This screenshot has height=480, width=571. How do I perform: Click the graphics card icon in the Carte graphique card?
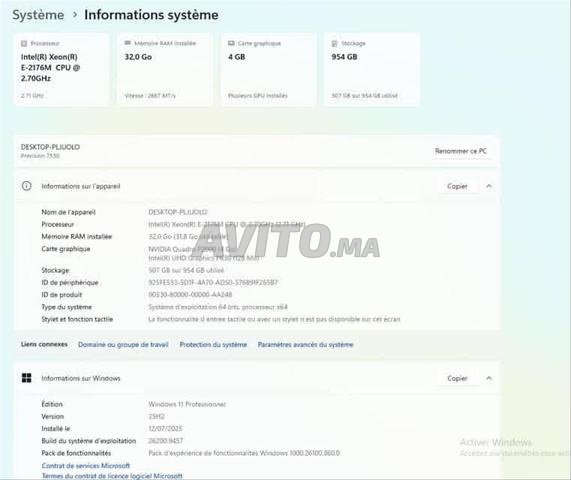231,43
